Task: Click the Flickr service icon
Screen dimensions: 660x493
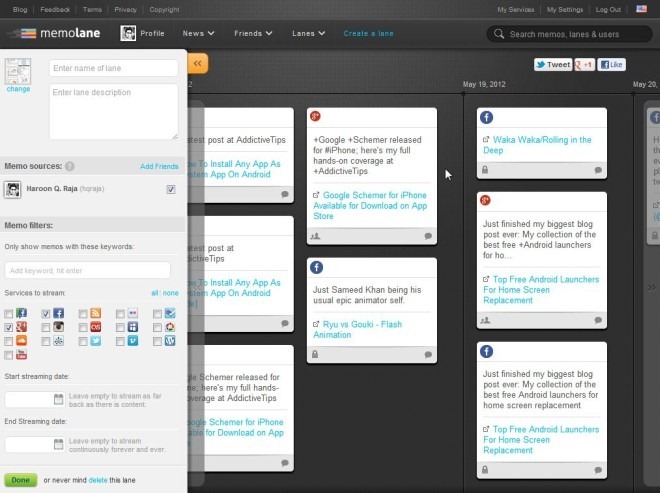Action: (x=133, y=313)
